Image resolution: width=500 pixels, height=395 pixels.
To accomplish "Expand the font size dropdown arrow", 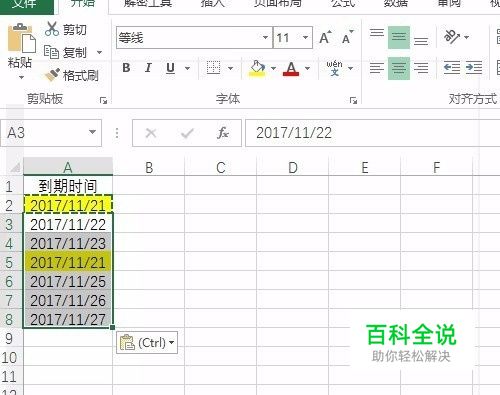I will point(305,37).
